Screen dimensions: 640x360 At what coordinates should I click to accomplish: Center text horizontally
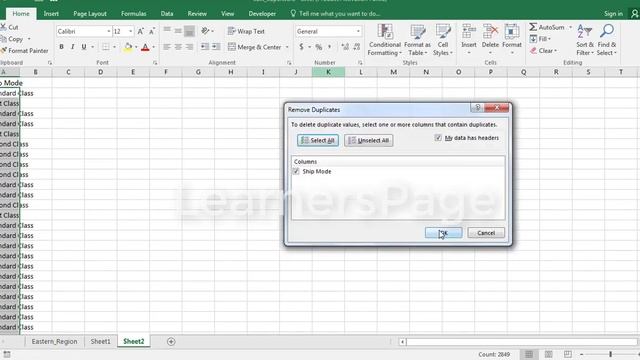[178, 47]
